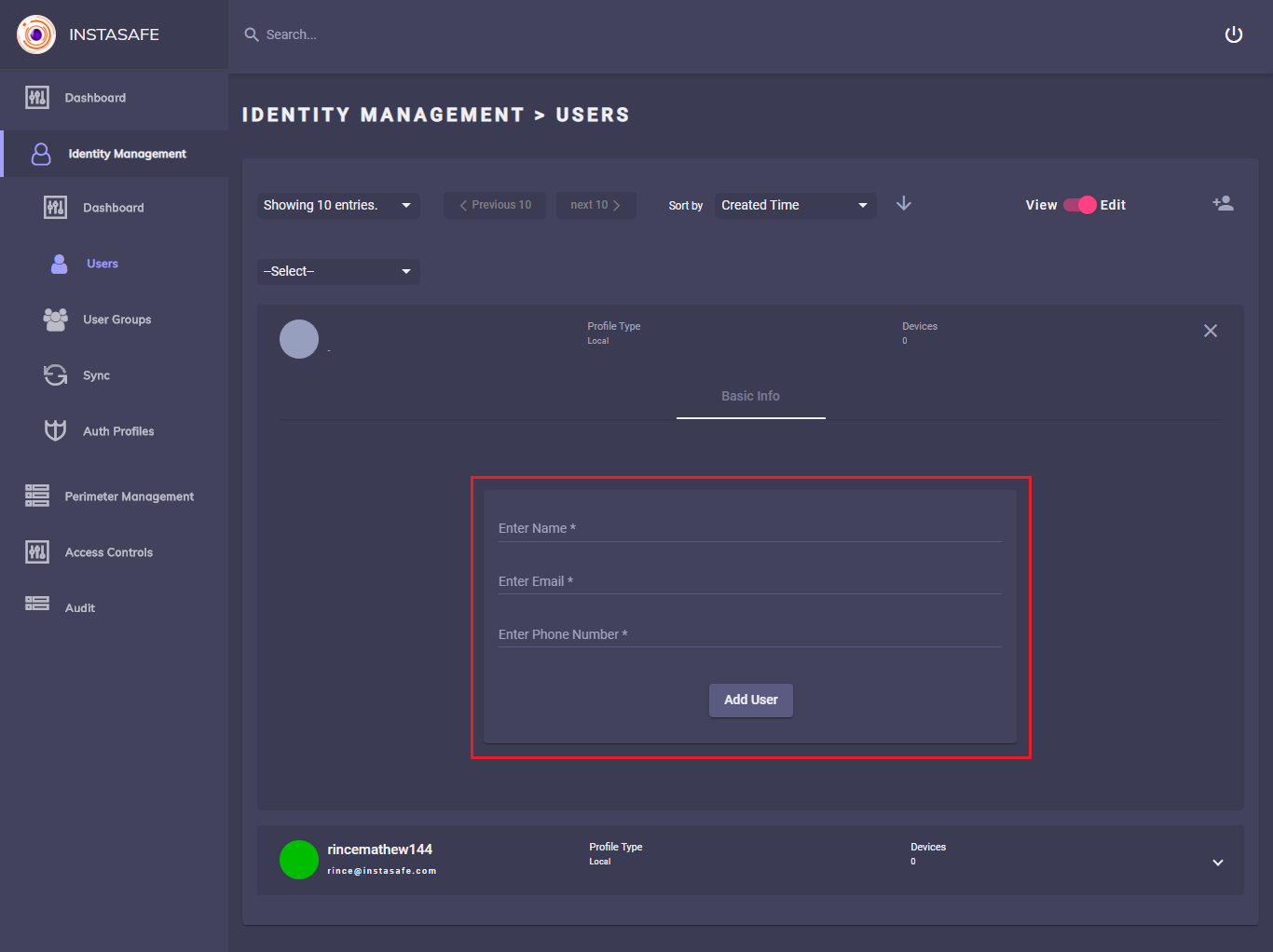This screenshot has width=1273, height=952.
Task: Click the View label beside toggle
Action: [x=1042, y=205]
